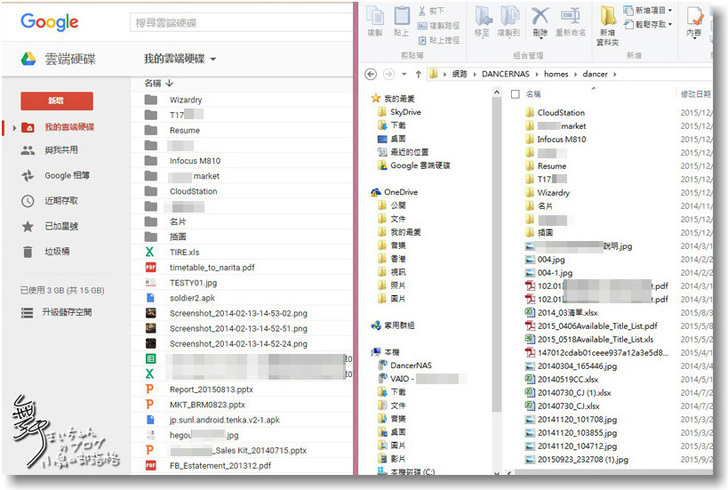This screenshot has height=490, width=728.
Task: Select TIRE.xls file in Drive
Action: click(x=184, y=252)
